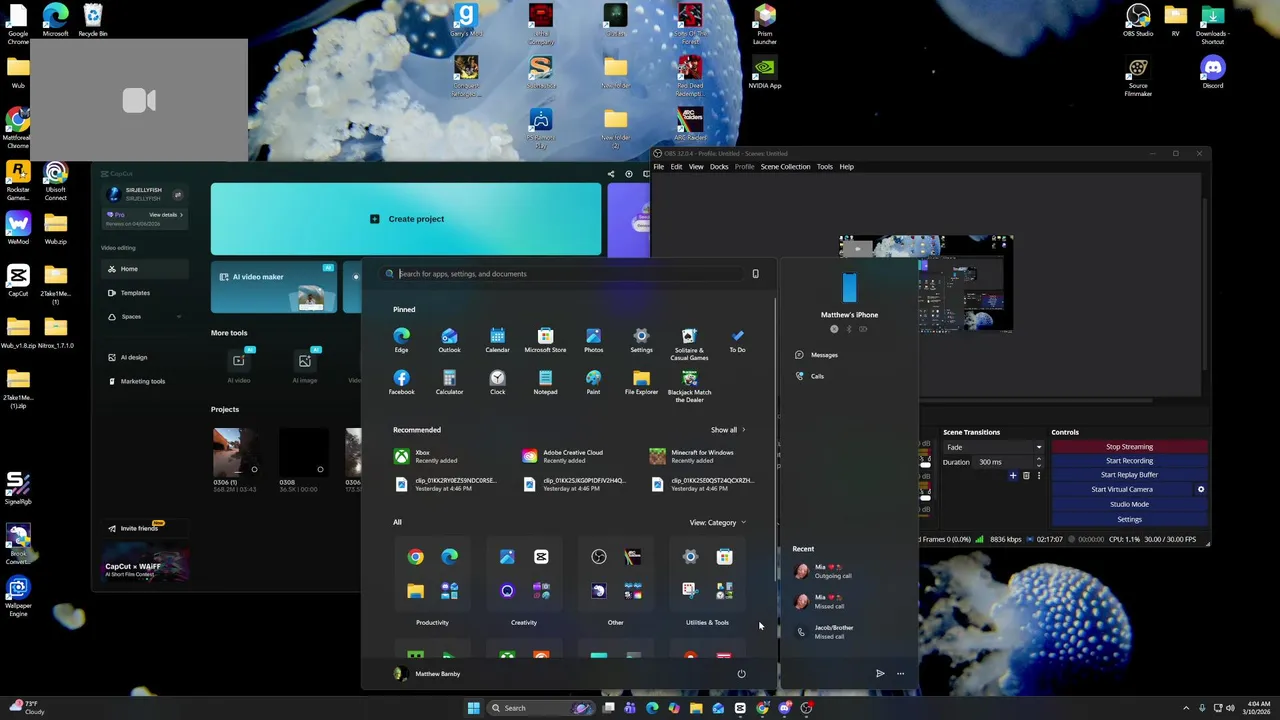Launch Calendar from Start pinned apps
The image size is (1280, 720).
click(x=497, y=340)
